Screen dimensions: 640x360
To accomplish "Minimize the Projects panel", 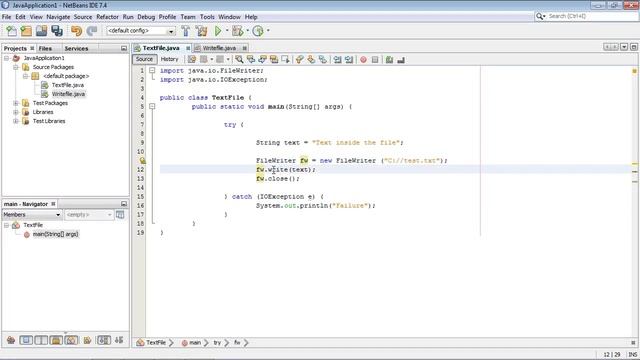I will 124,49.
